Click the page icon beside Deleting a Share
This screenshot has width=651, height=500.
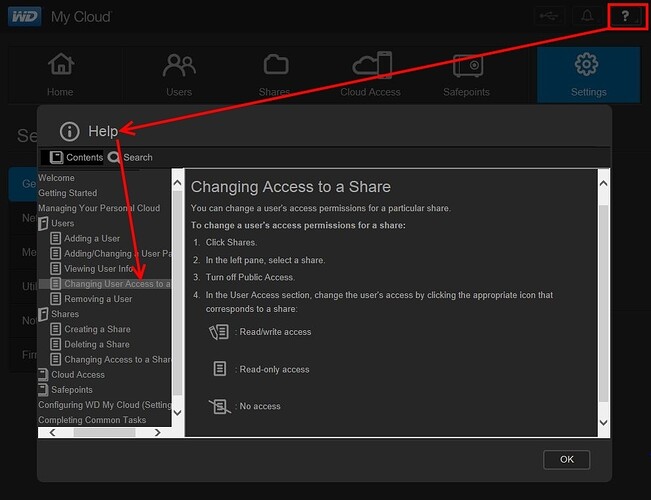click(56, 344)
